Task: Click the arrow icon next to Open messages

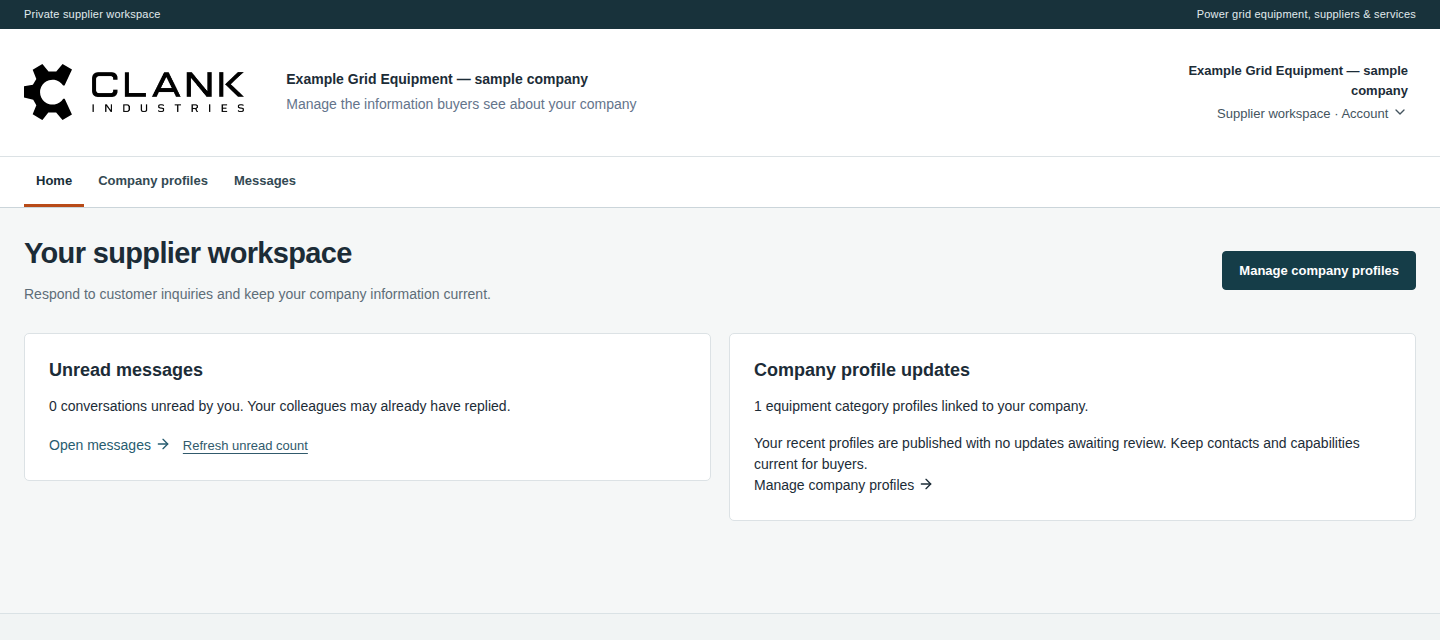Action: point(163,444)
